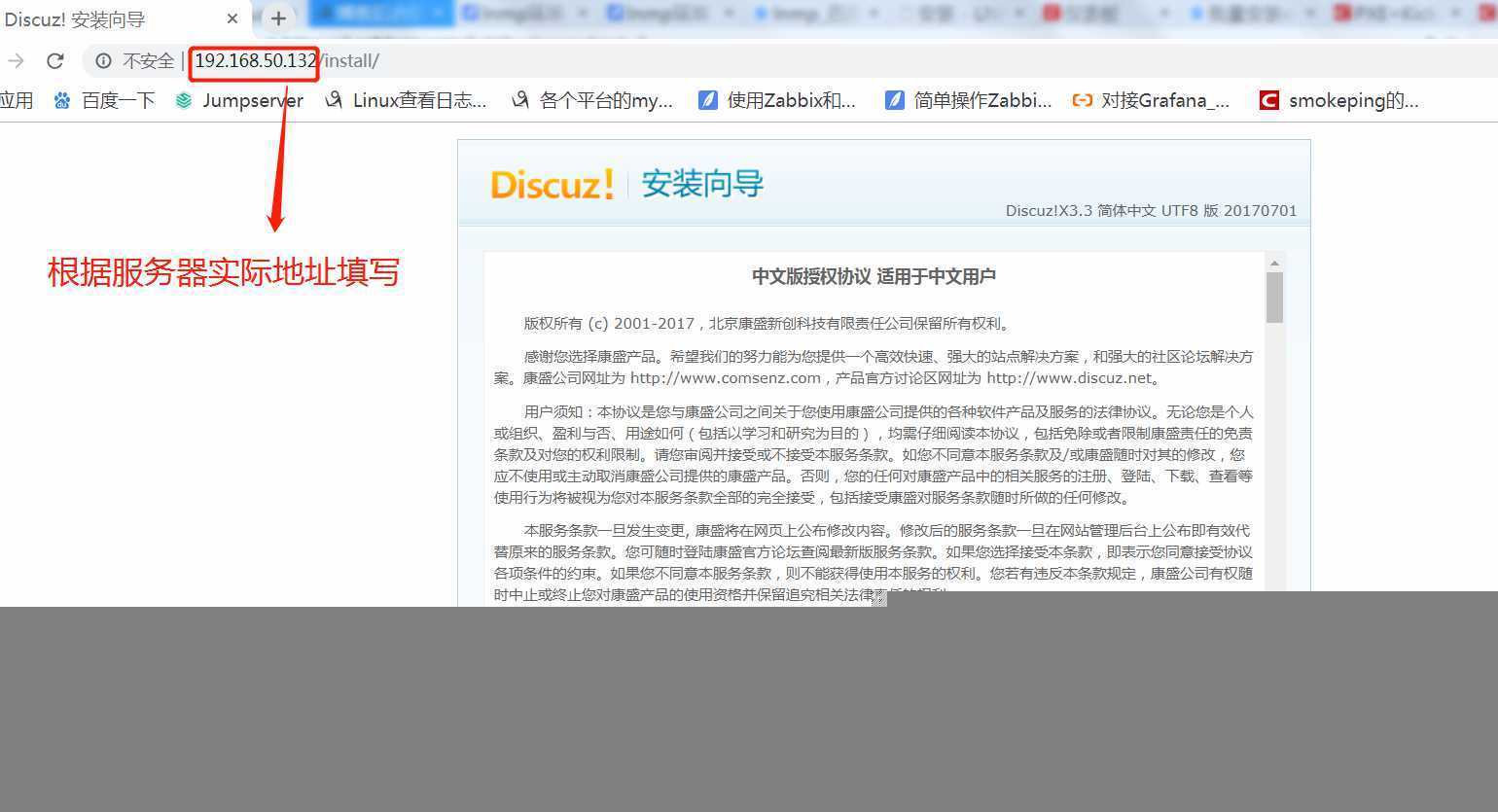Click the 百度一下 paw icon
Screen dimensions: 1498x812
(62, 100)
